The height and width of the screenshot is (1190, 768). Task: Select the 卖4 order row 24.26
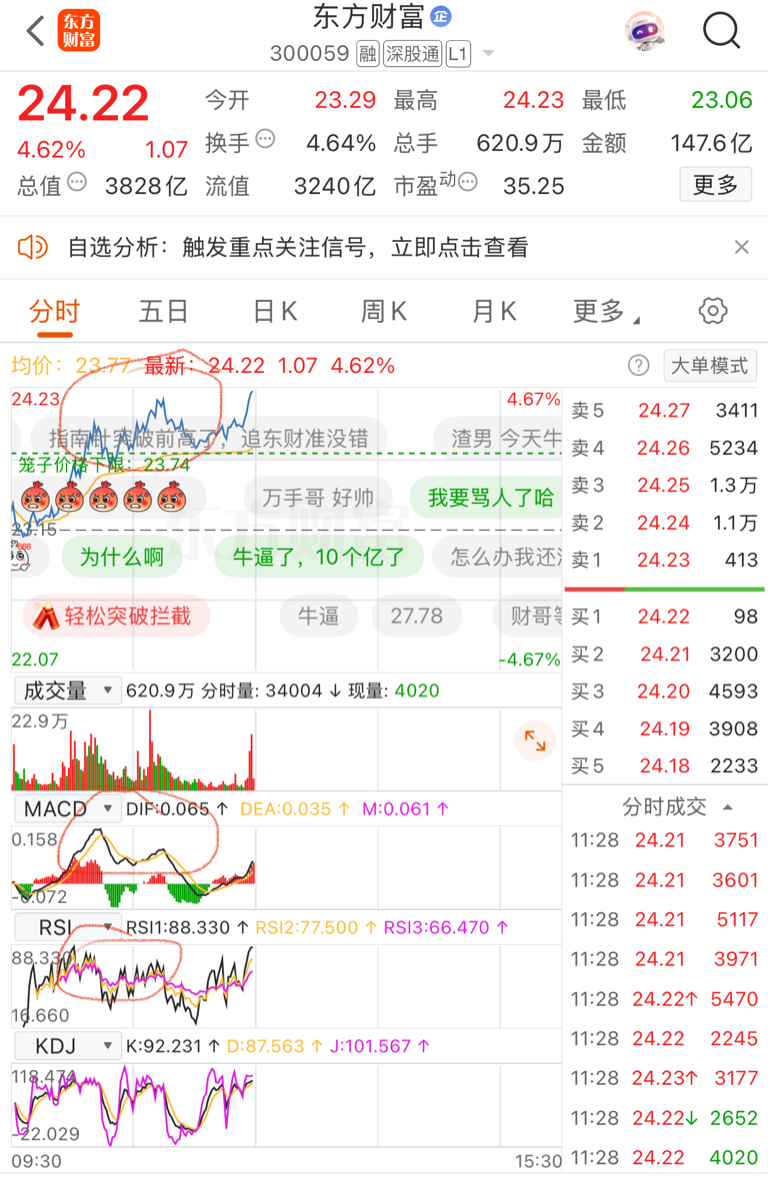pos(664,448)
